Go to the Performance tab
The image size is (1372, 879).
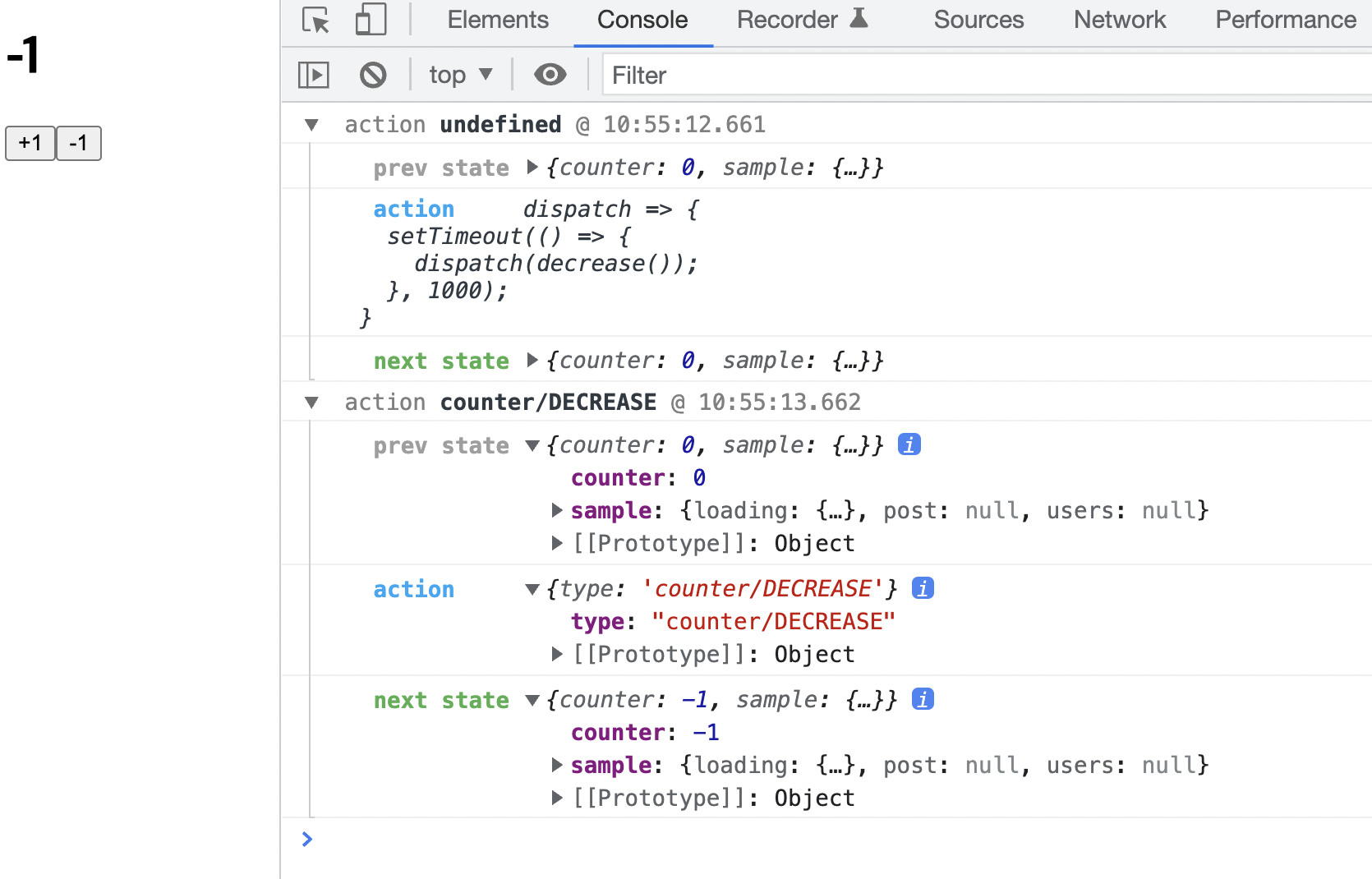[1286, 20]
